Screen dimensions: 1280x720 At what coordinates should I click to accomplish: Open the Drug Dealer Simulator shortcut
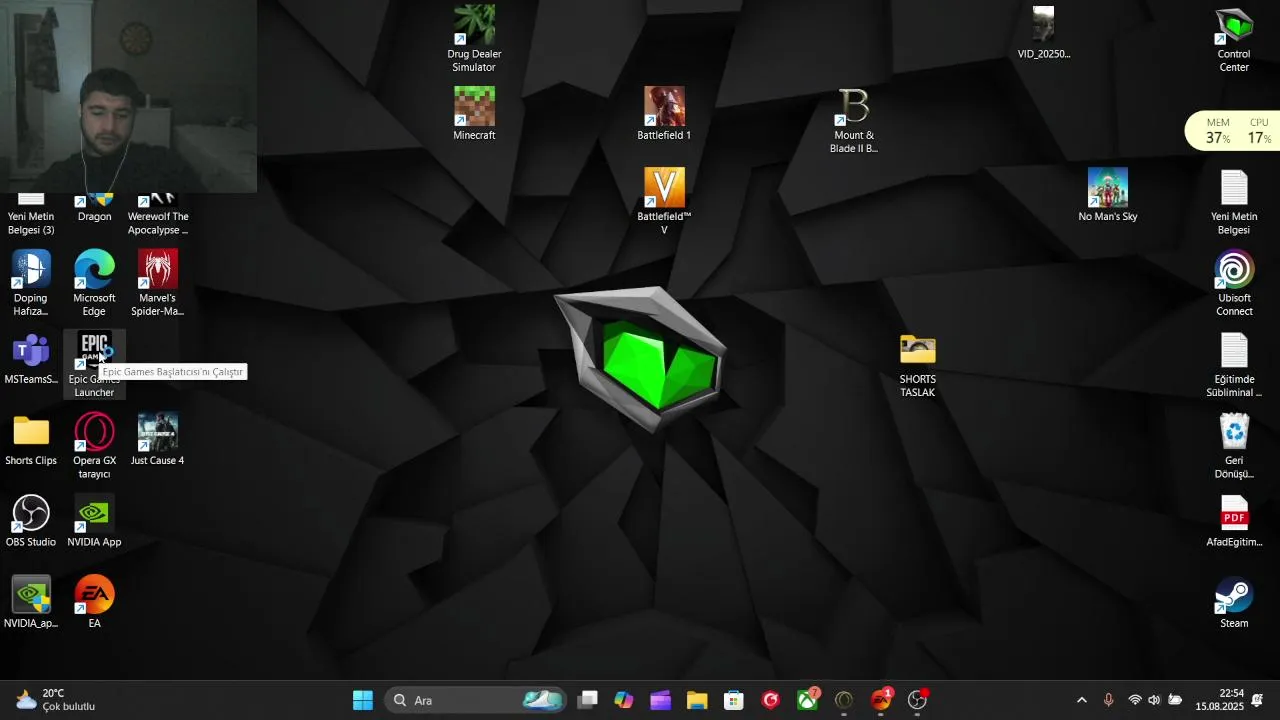pos(474,40)
